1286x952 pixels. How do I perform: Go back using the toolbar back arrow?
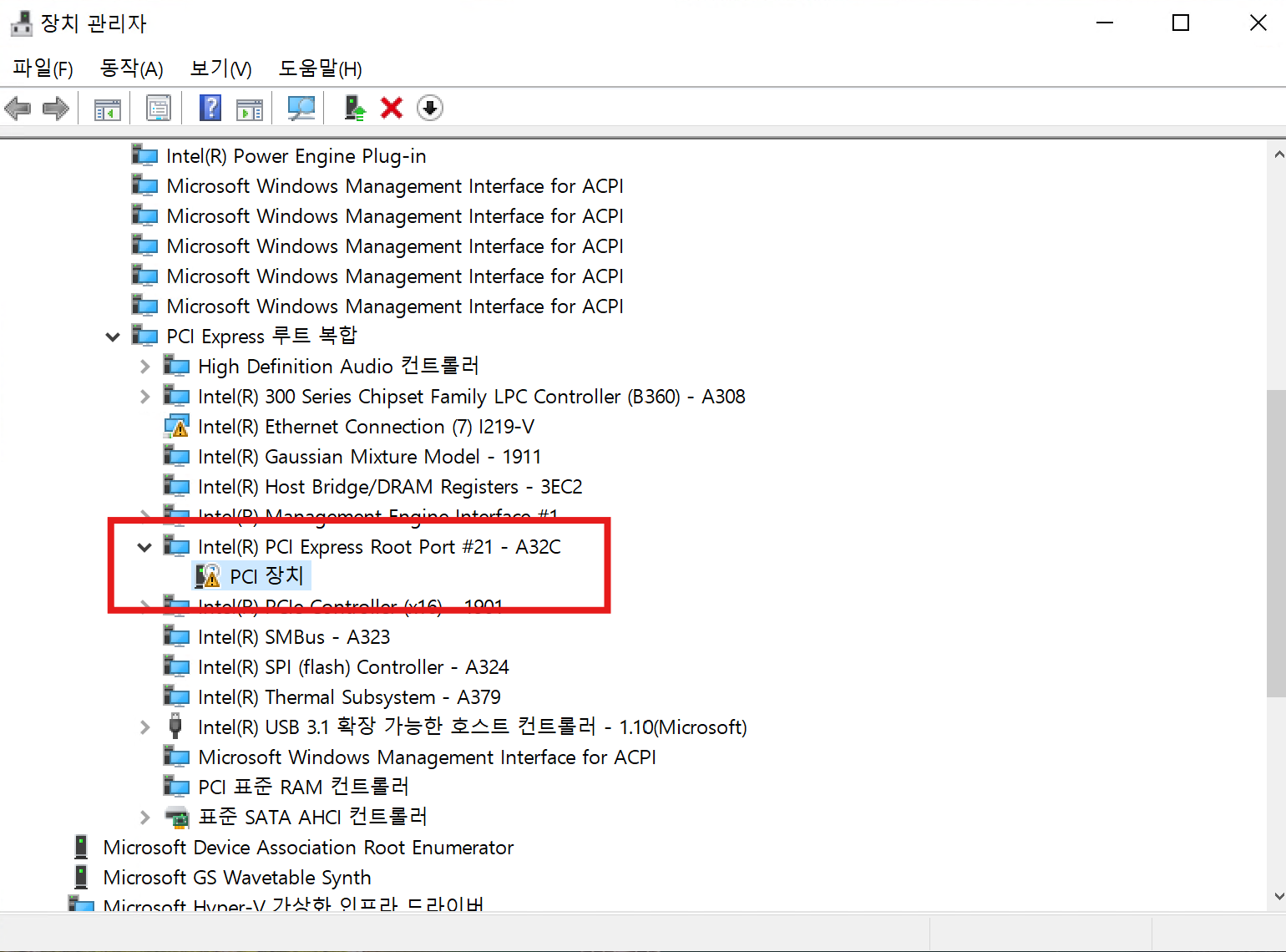18,108
